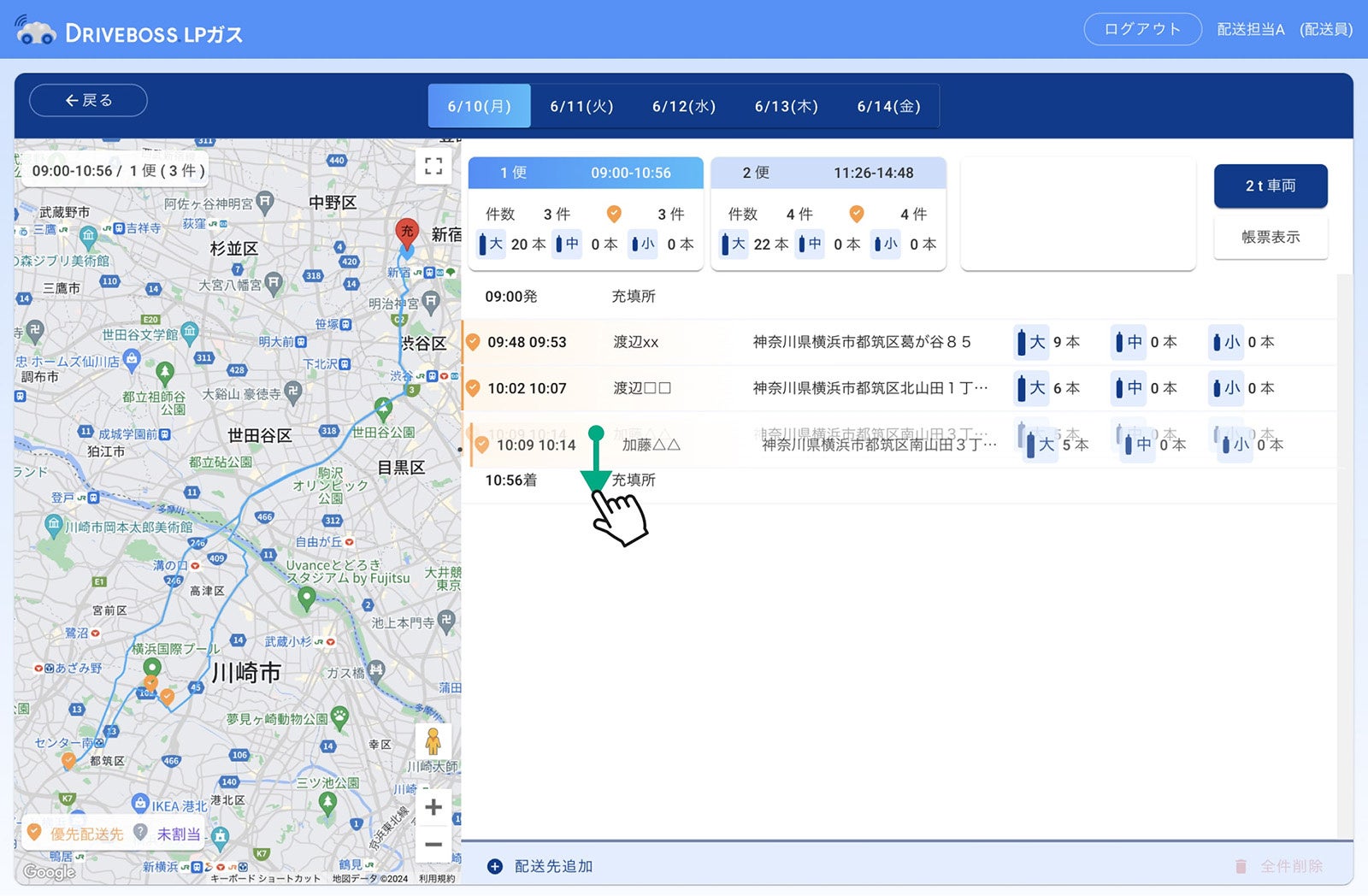Zoom in using the map plus icon

433,806
